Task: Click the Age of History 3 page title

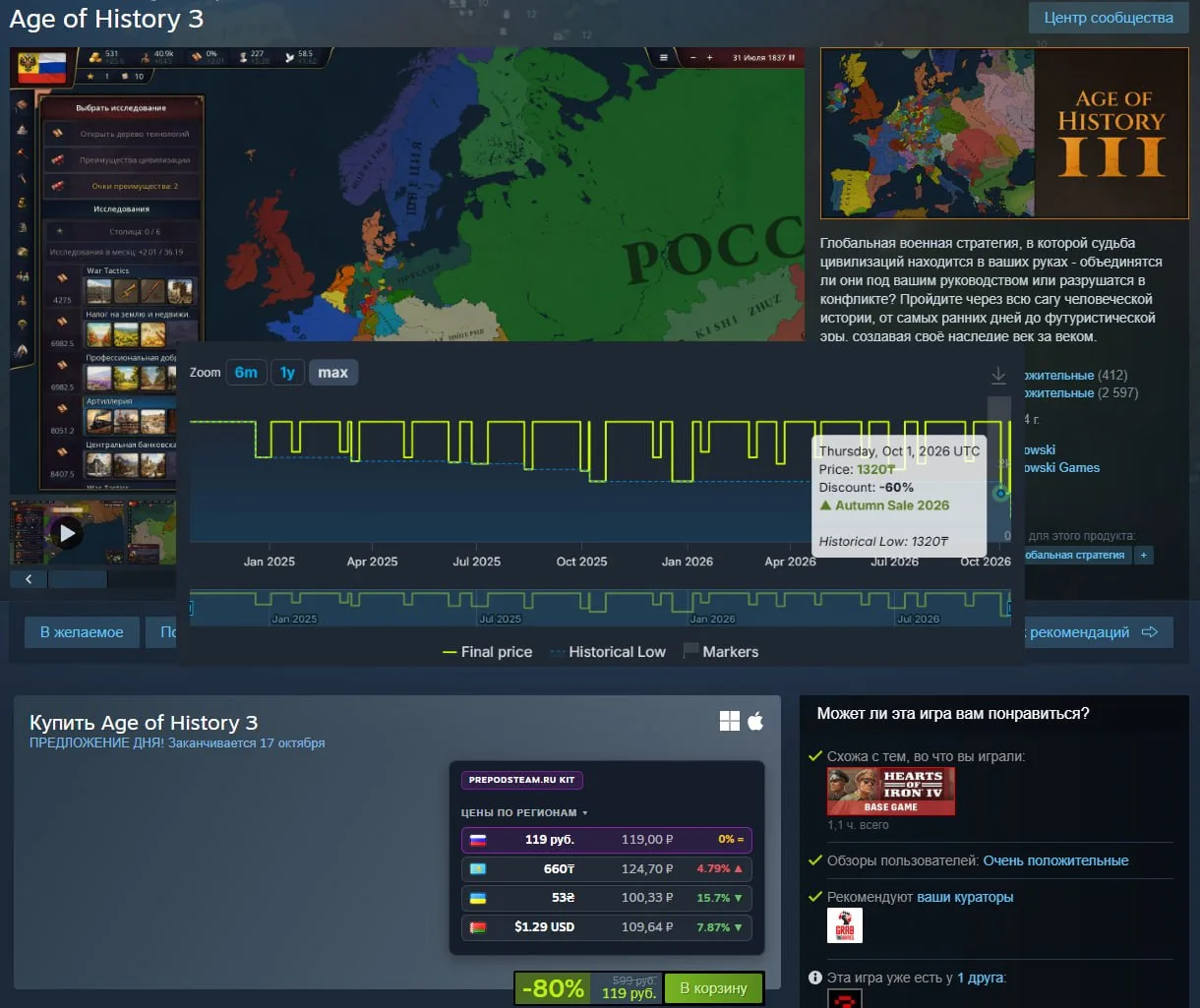Action: pyautogui.click(x=107, y=18)
